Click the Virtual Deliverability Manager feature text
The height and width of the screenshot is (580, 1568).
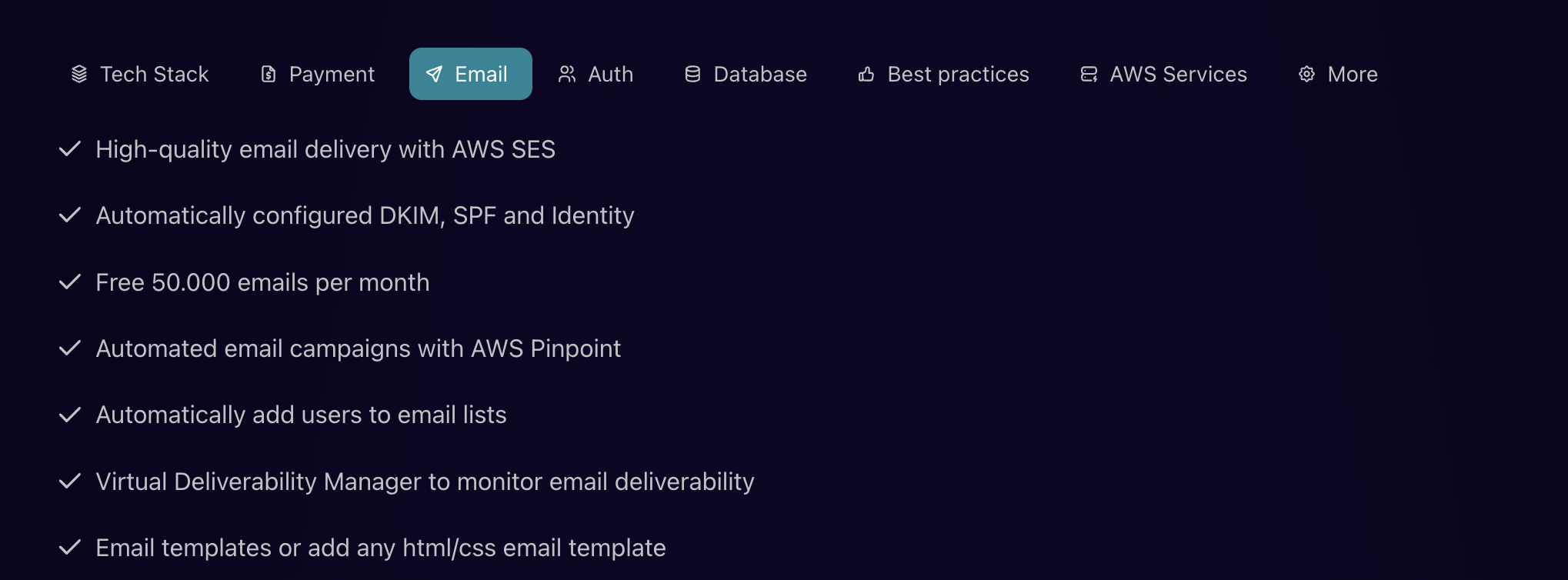[x=425, y=482]
